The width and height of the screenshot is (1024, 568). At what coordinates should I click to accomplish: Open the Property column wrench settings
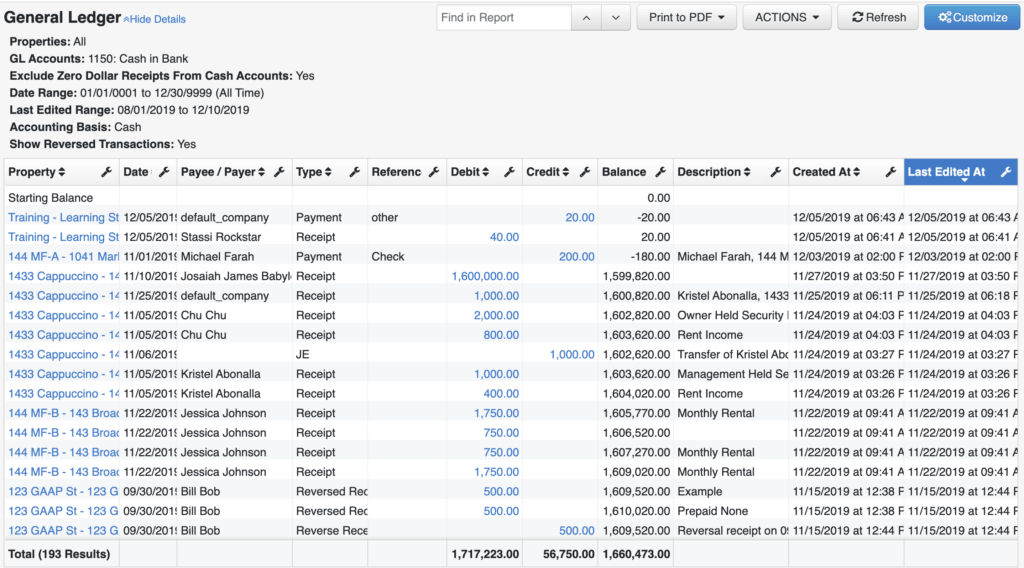pyautogui.click(x=106, y=172)
